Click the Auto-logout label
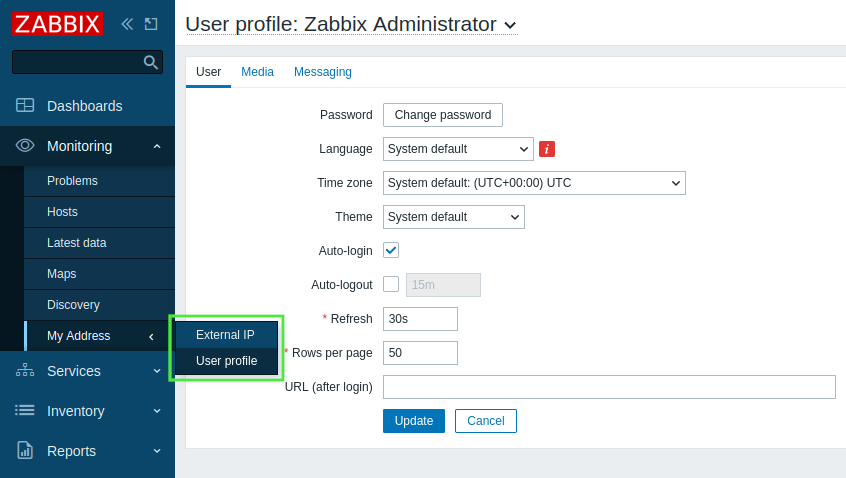The height and width of the screenshot is (478, 846). (342, 285)
